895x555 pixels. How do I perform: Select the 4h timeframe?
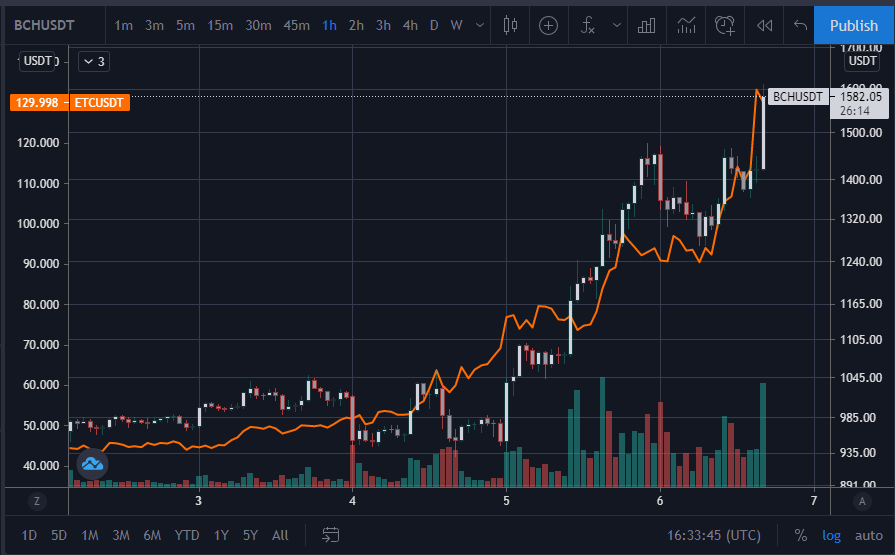(410, 25)
